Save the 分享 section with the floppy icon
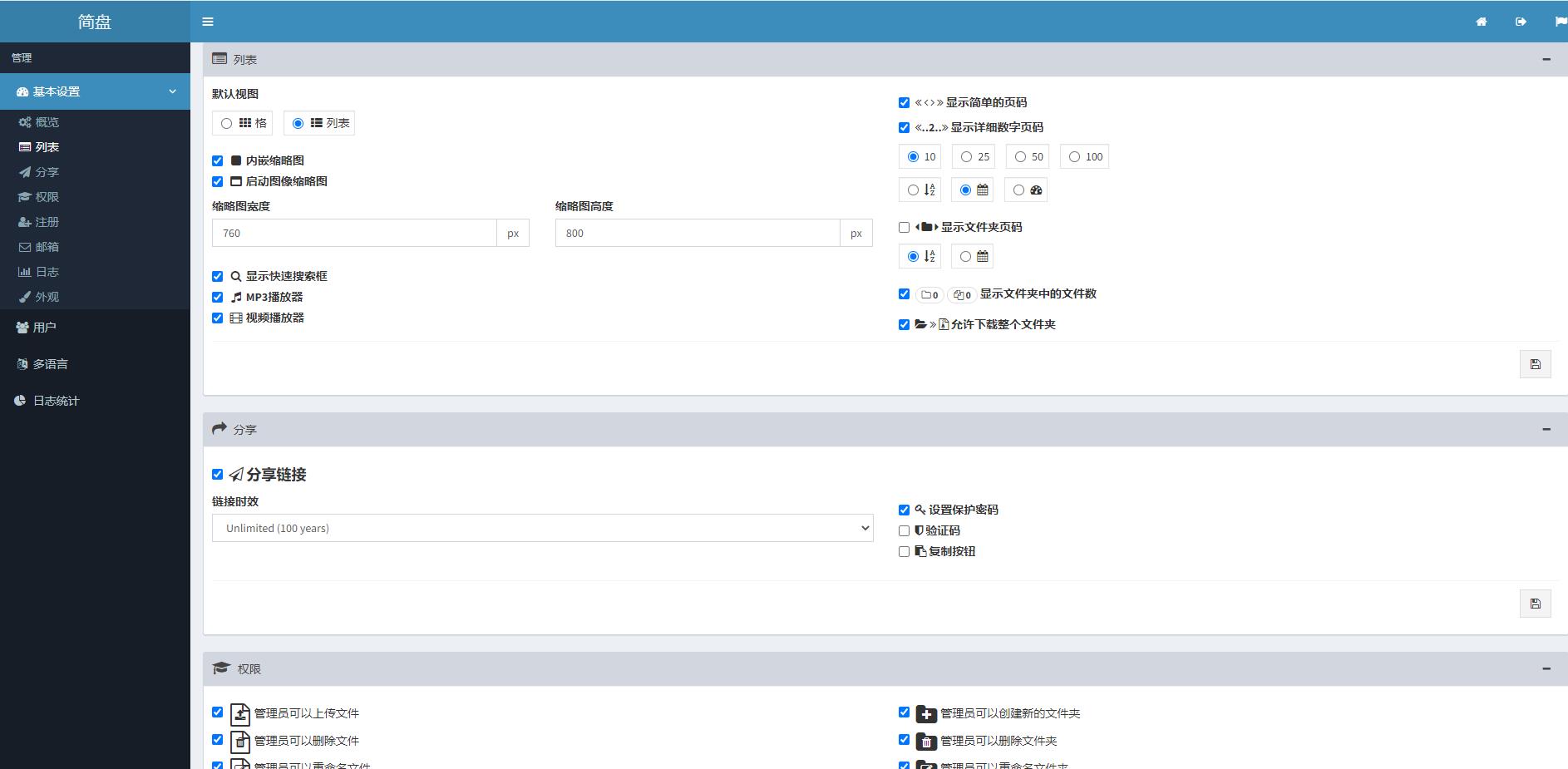The image size is (1568, 769). tap(1535, 604)
